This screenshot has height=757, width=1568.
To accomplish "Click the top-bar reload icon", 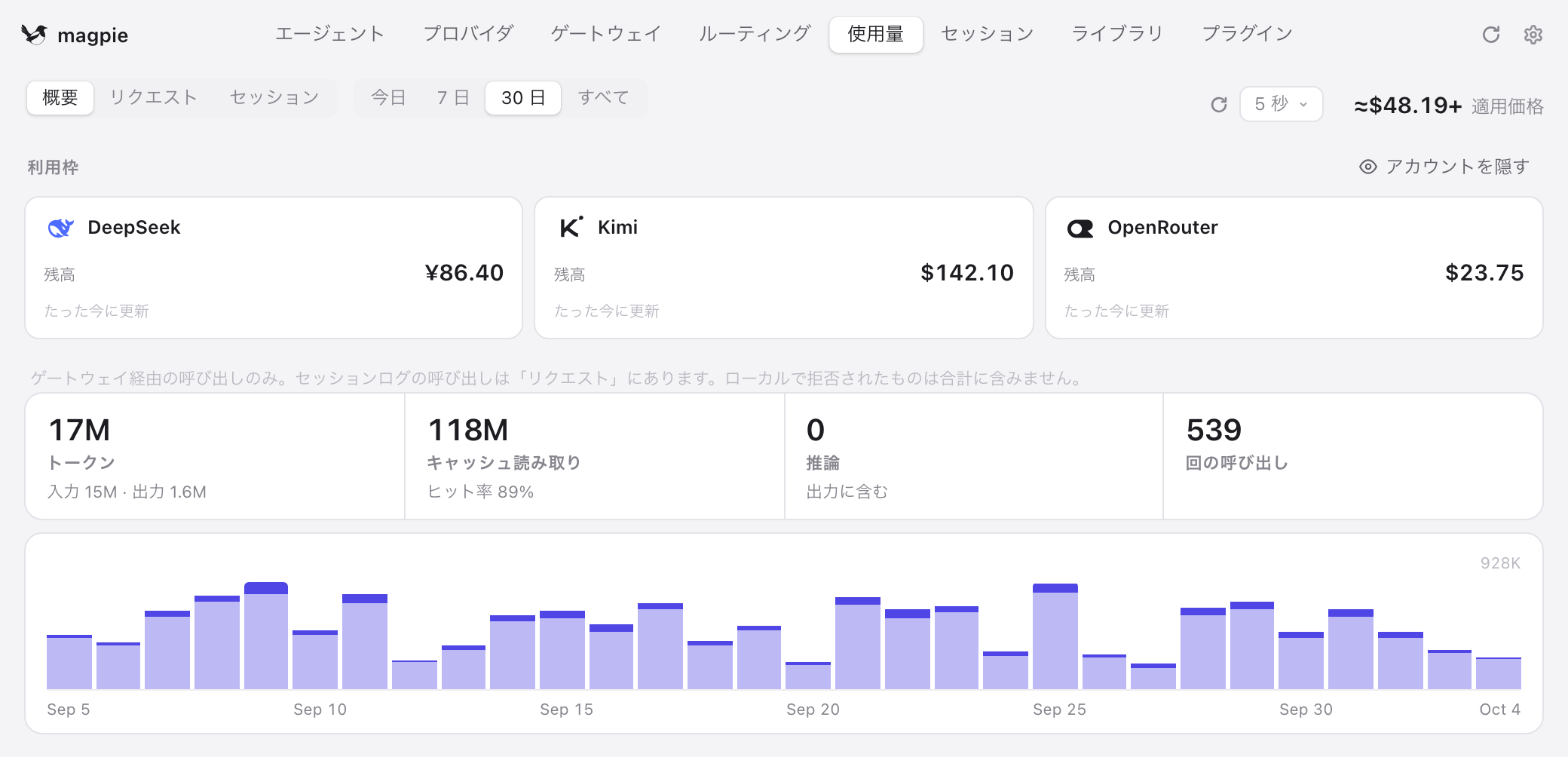I will [1490, 35].
